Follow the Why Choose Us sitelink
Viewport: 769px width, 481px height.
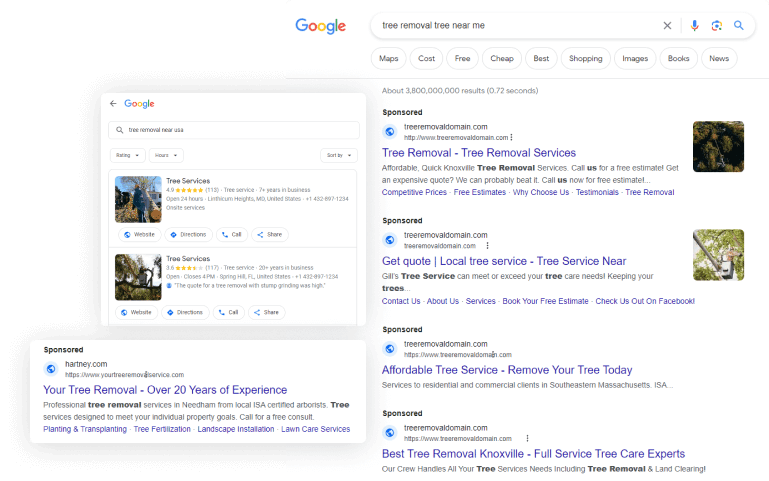coord(541,192)
